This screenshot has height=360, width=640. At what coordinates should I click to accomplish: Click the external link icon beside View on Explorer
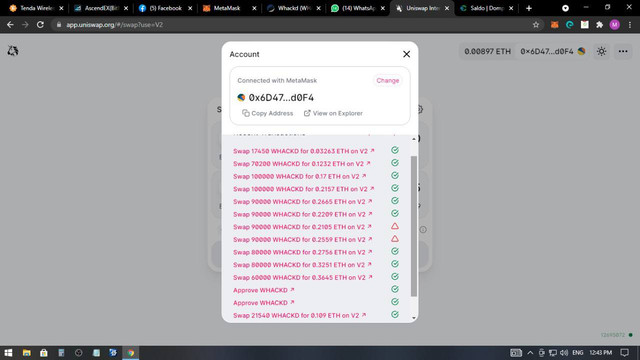coord(307,113)
